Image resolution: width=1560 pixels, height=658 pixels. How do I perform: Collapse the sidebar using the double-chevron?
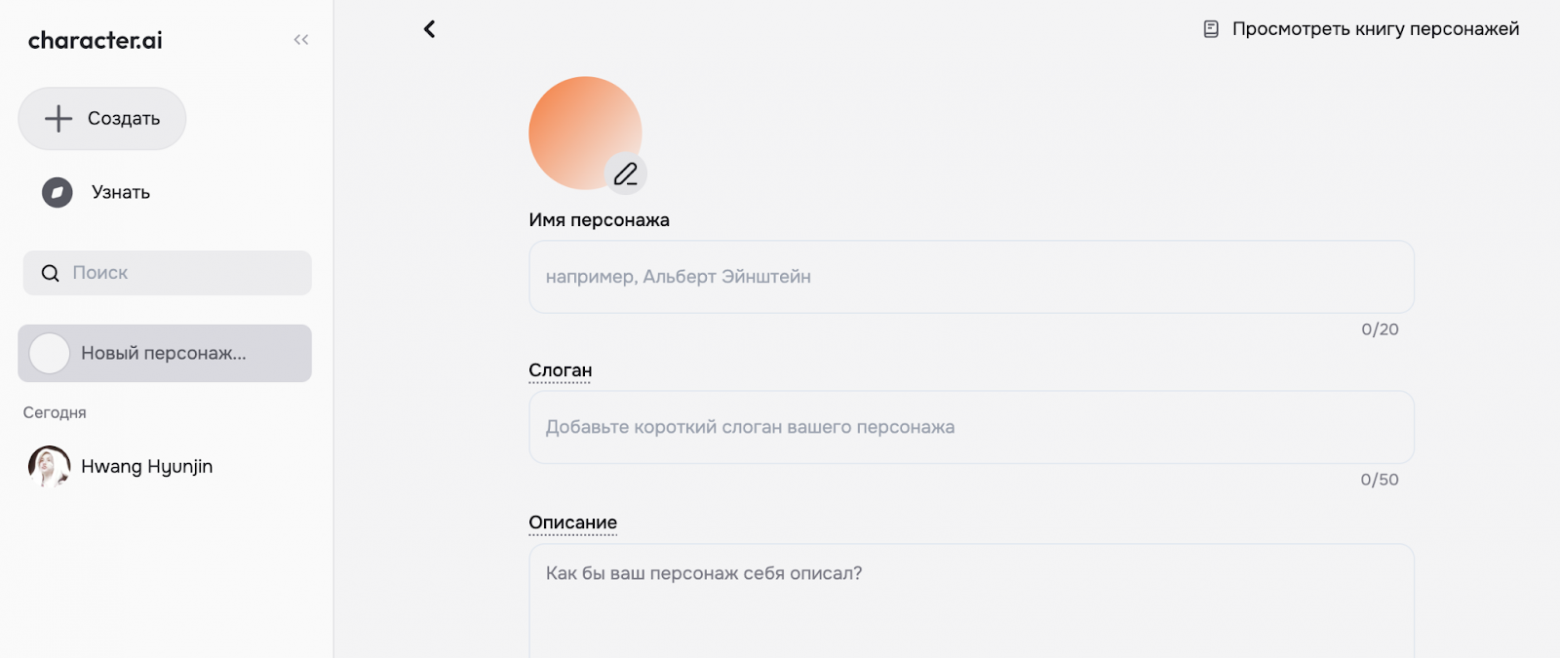(x=301, y=39)
